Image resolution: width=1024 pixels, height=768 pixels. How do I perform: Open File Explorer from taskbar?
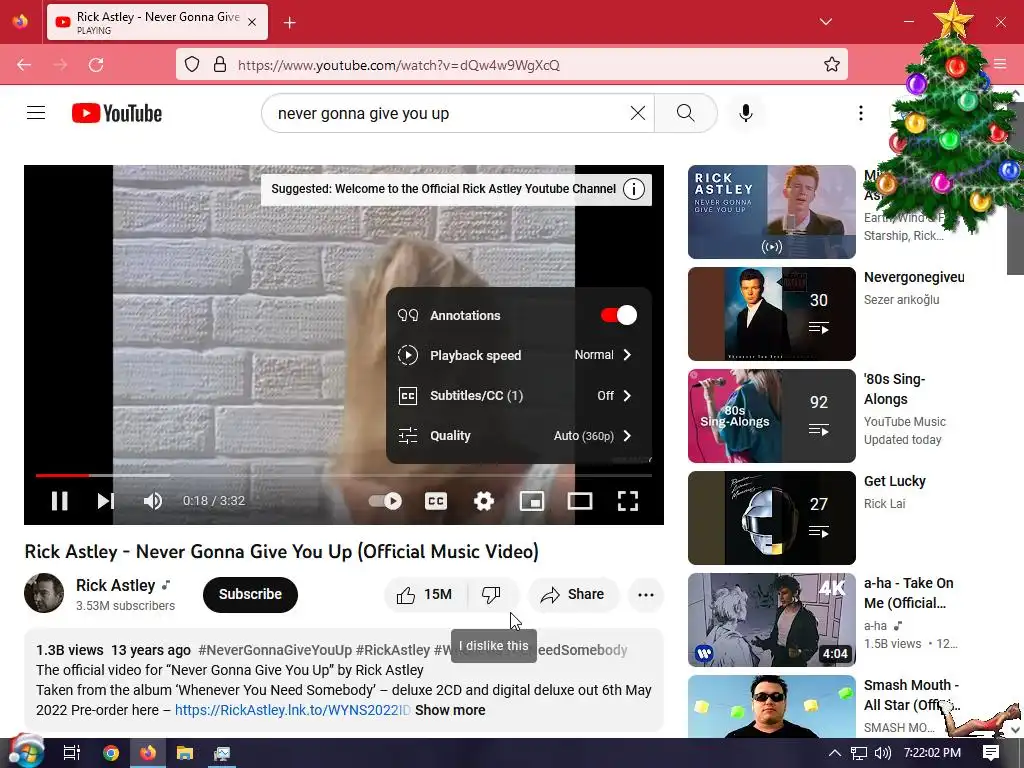[185, 753]
